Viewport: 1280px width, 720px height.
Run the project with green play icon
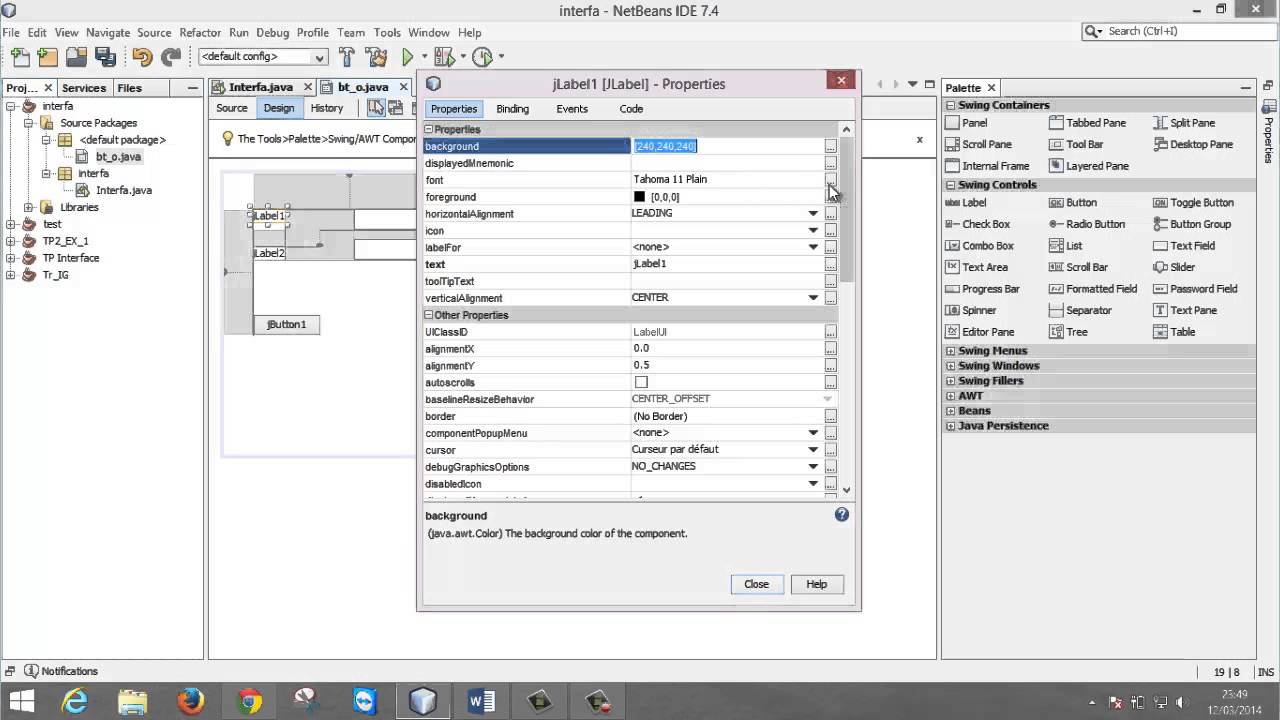(x=407, y=57)
